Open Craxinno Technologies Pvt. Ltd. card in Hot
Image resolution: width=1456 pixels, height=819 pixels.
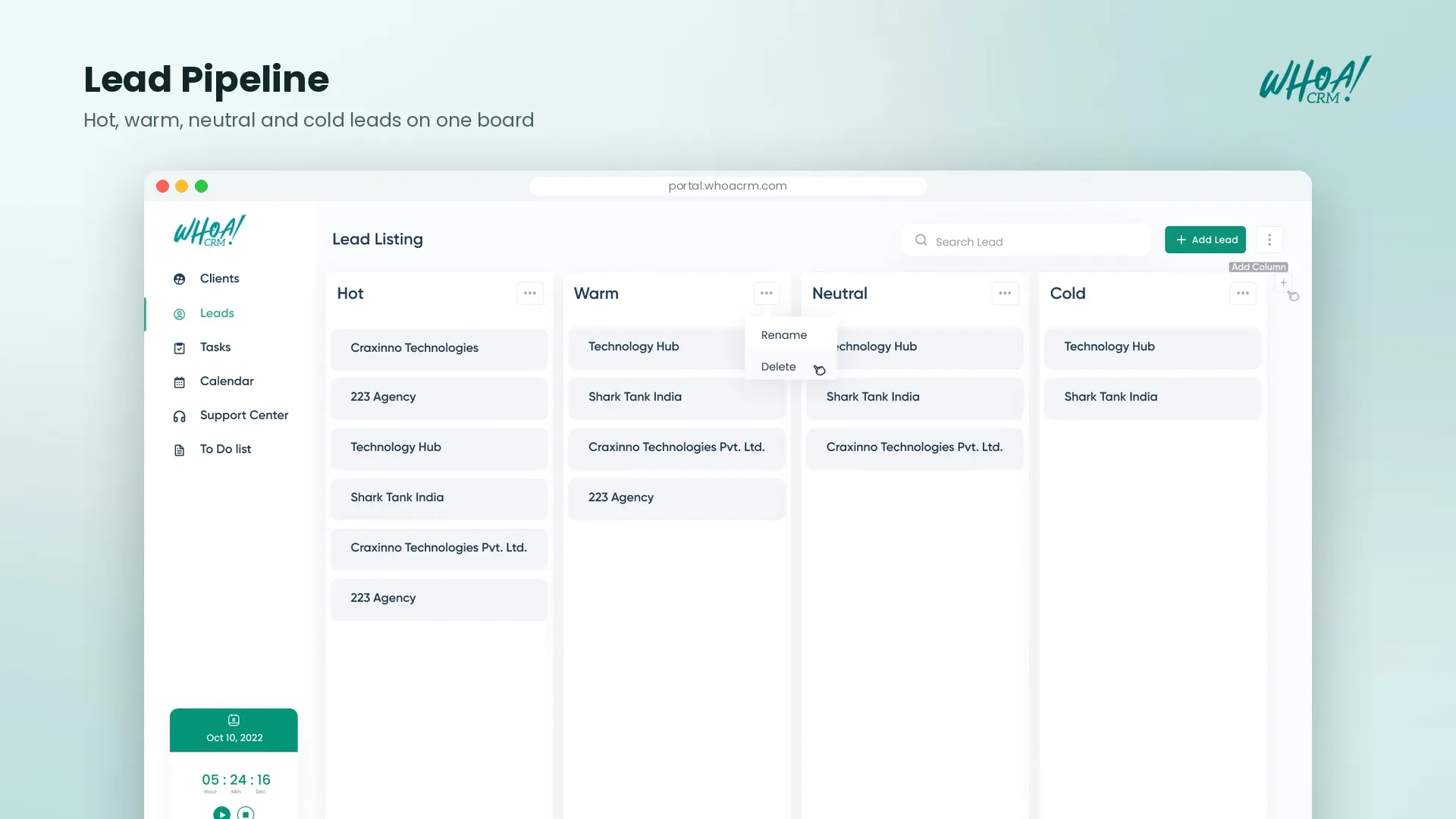(439, 548)
